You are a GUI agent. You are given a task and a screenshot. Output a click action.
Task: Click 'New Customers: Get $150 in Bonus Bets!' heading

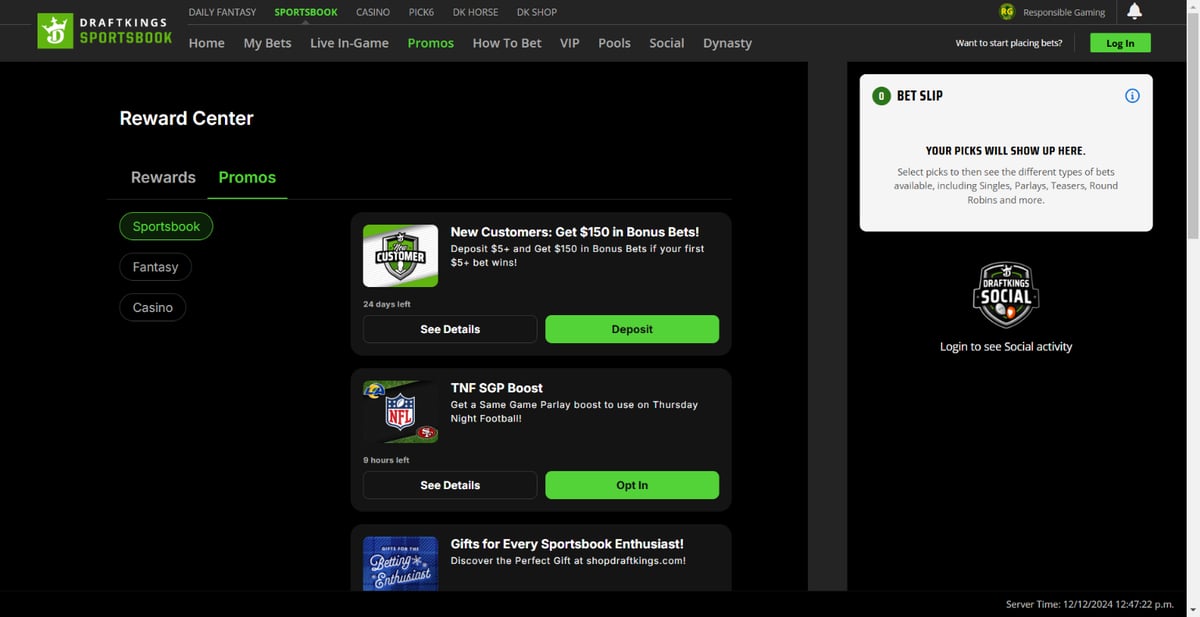(575, 232)
